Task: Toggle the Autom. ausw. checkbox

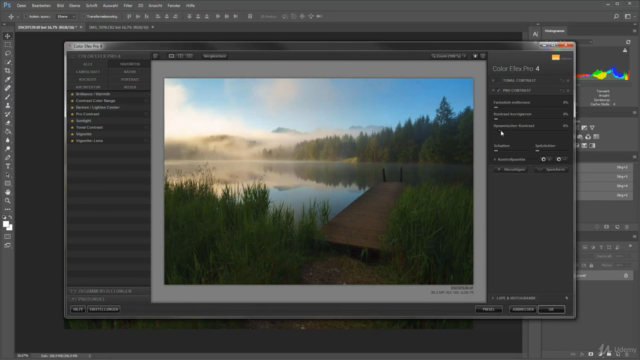Action: click(26, 17)
